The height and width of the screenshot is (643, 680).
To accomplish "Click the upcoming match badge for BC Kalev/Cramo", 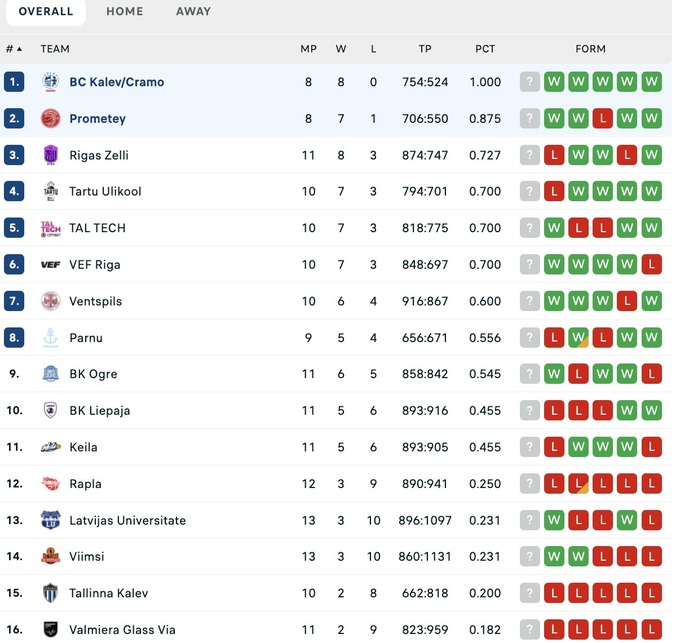I will tap(530, 82).
